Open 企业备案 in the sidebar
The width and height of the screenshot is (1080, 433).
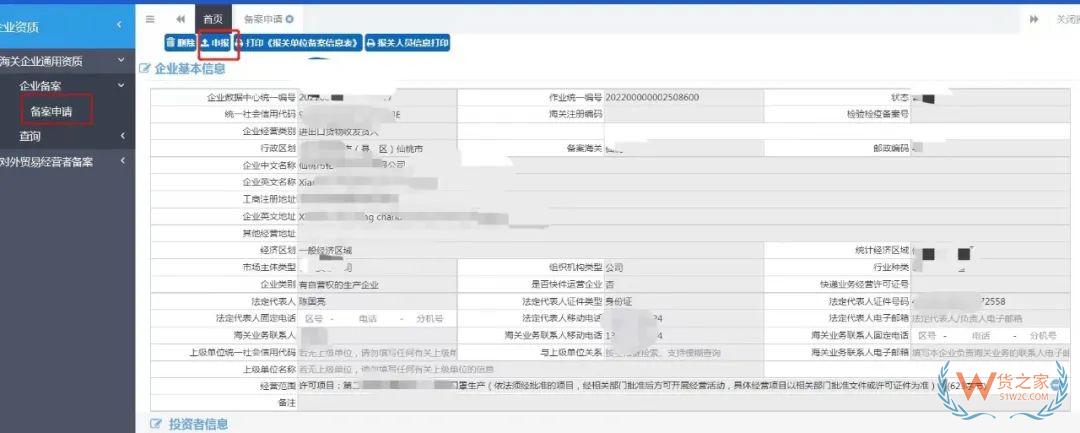point(40,86)
